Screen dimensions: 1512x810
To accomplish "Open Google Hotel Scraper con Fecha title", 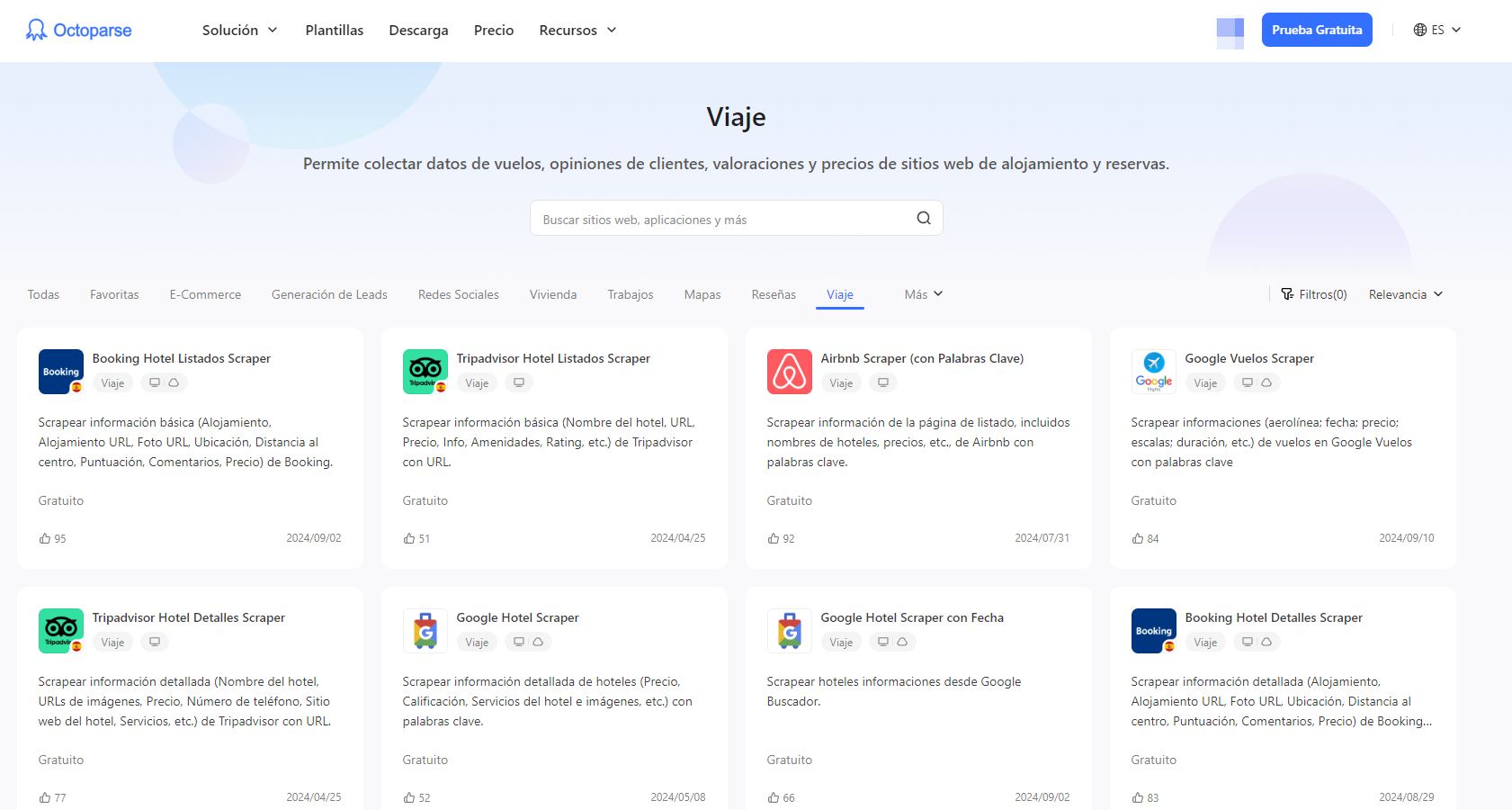I will click(912, 617).
